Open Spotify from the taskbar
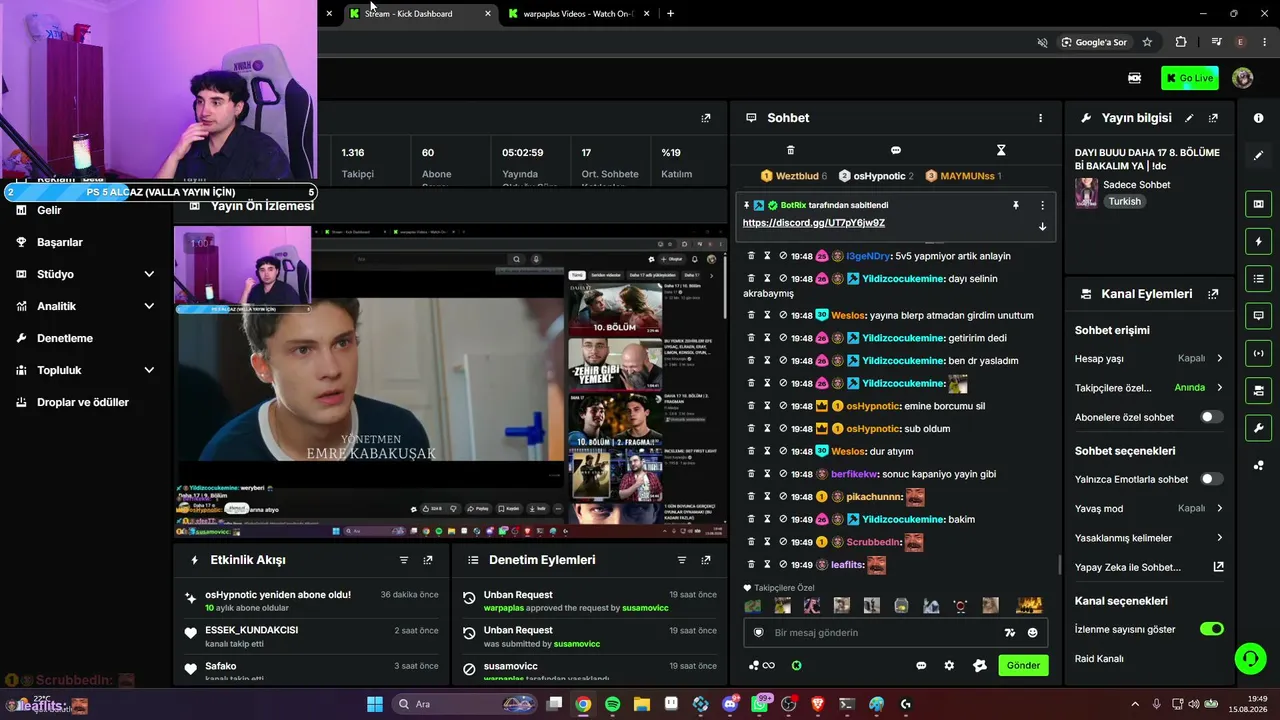Screen dimensions: 1280x720 pos(612,704)
